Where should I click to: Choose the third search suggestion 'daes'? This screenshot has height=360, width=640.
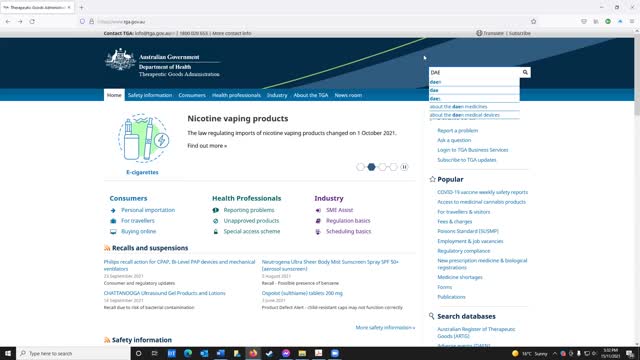pos(435,98)
